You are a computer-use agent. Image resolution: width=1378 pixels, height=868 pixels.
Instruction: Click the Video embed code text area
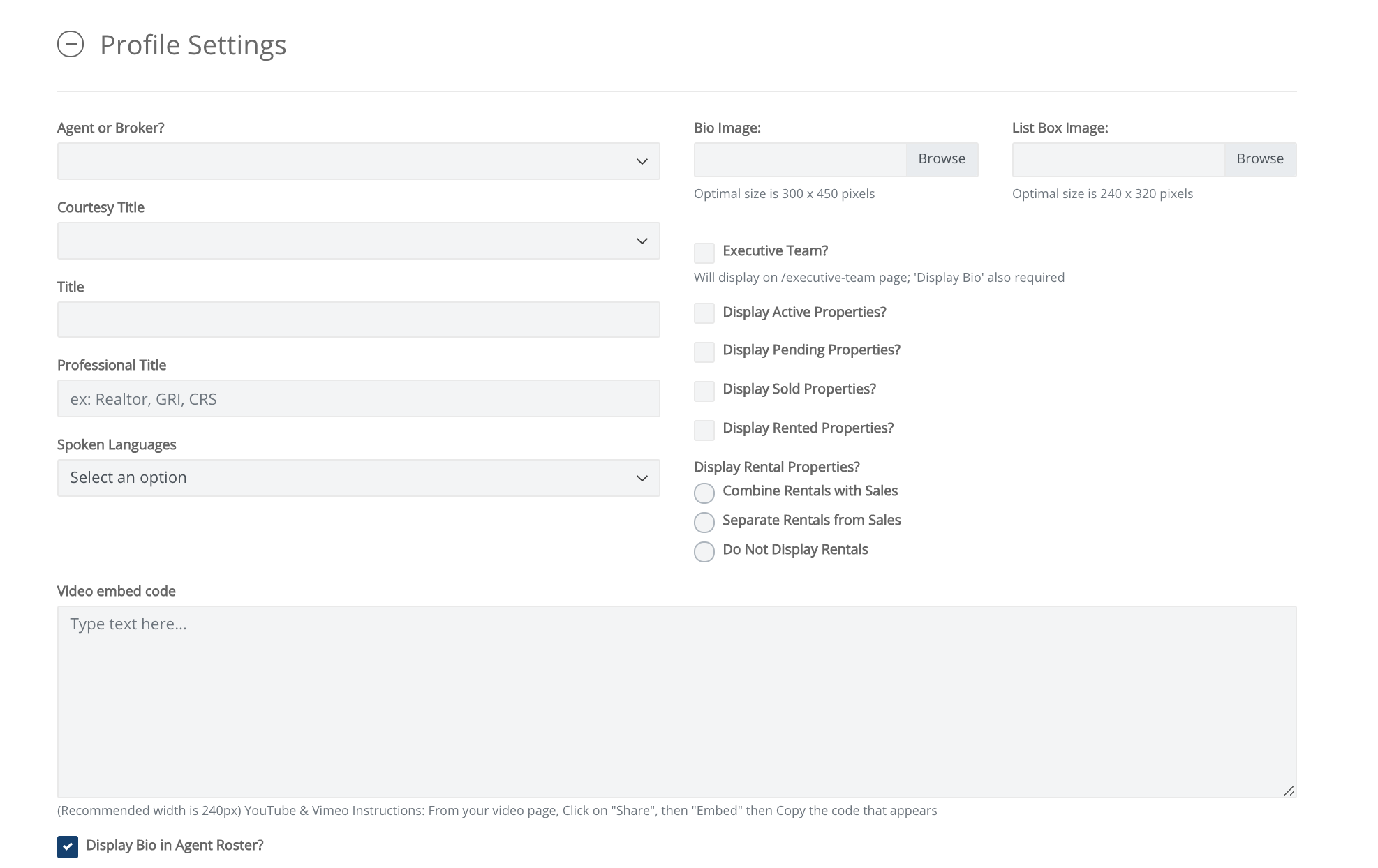click(x=677, y=701)
